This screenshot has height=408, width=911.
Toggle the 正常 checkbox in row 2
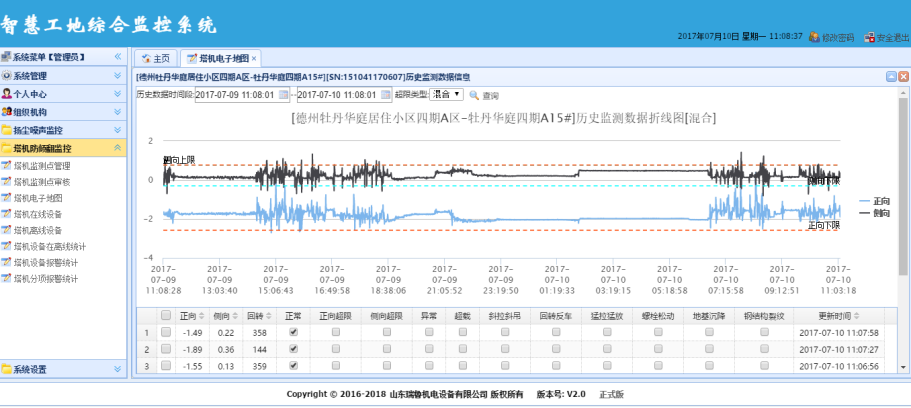[293, 349]
